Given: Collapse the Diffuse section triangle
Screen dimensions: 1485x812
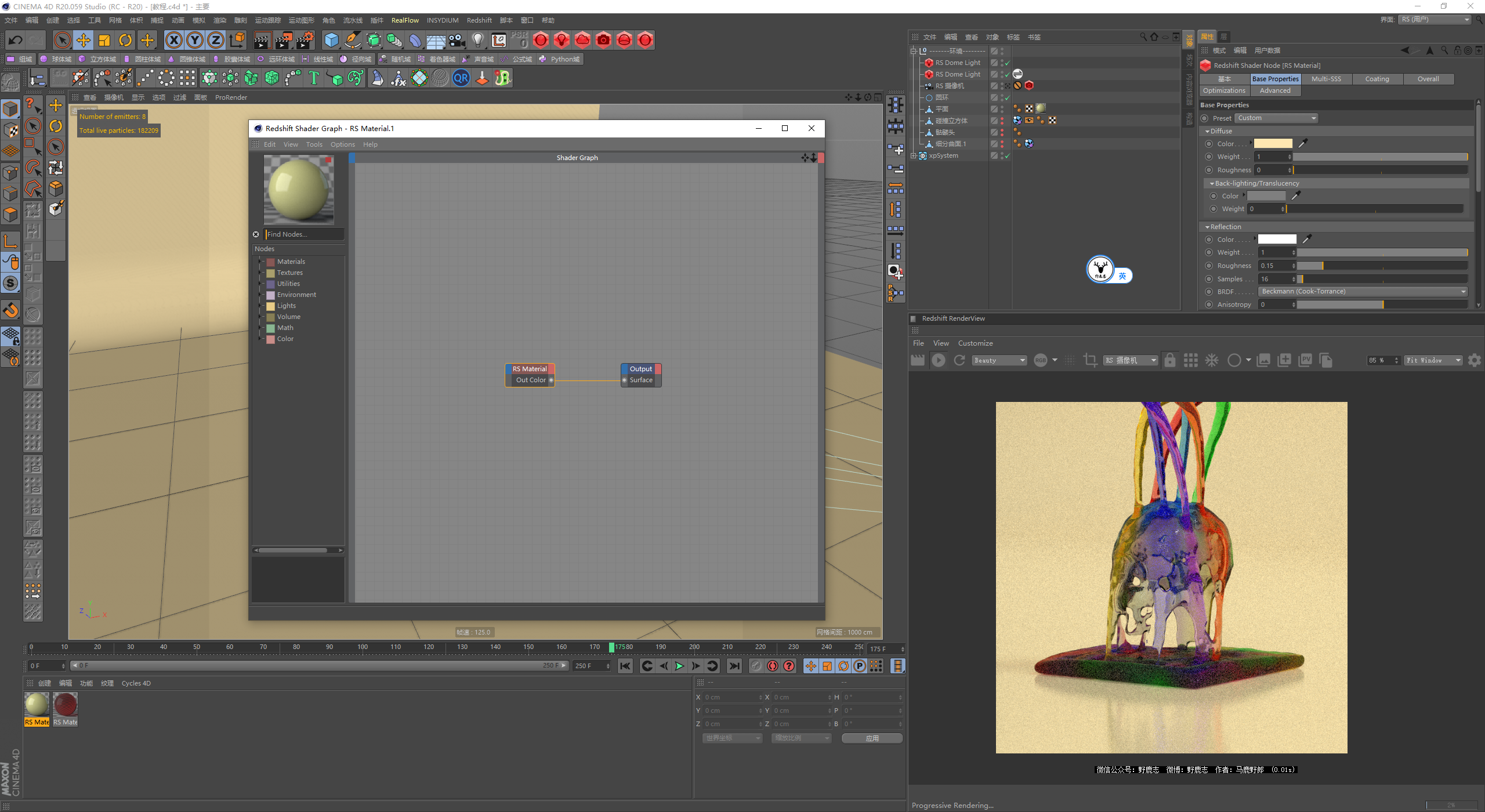Looking at the screenshot, I should point(1207,132).
